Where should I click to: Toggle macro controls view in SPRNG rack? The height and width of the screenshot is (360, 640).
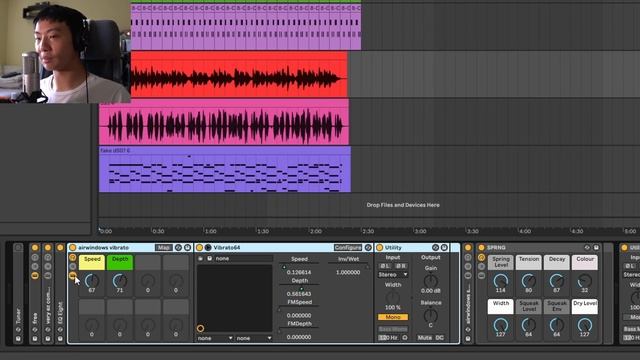click(482, 257)
